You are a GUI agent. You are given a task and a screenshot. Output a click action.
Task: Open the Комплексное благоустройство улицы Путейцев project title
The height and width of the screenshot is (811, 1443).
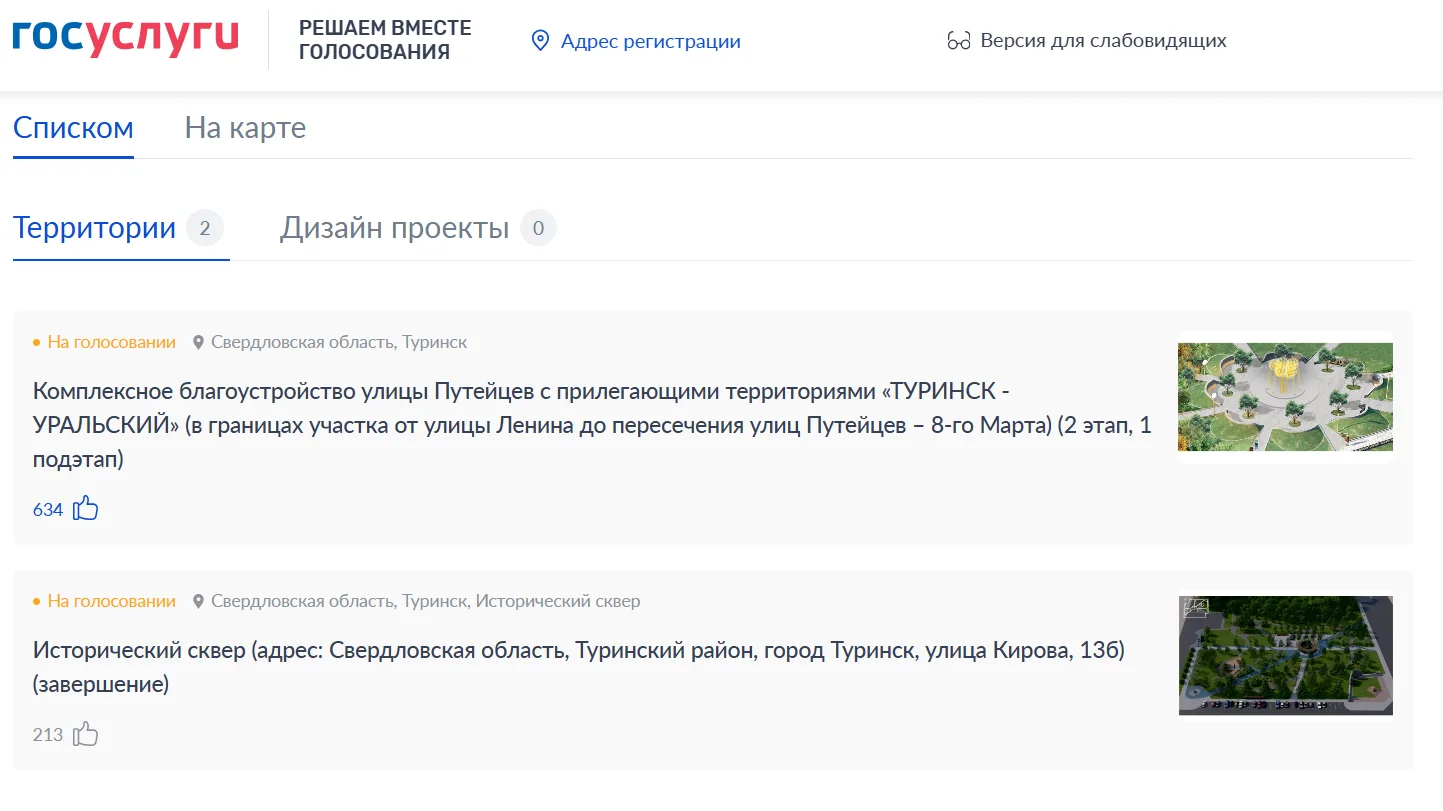592,425
